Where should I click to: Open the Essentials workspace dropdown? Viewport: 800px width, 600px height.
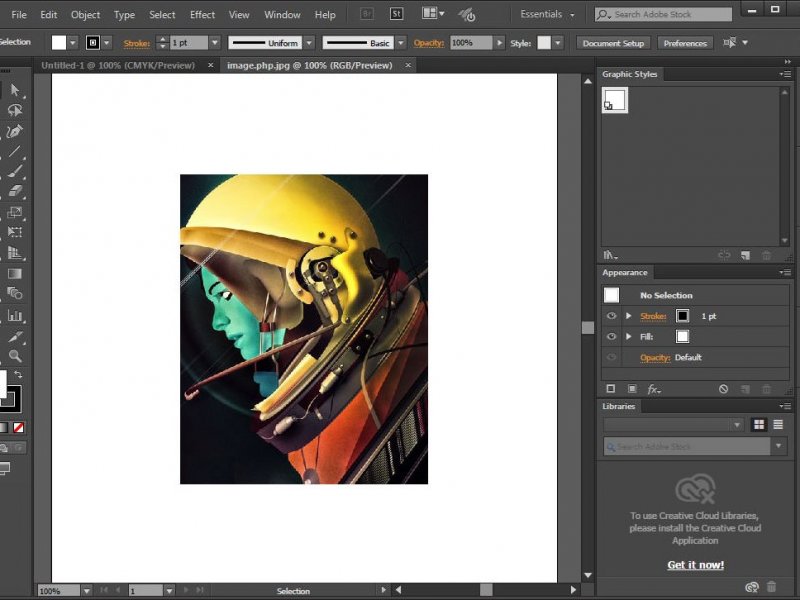coord(547,14)
